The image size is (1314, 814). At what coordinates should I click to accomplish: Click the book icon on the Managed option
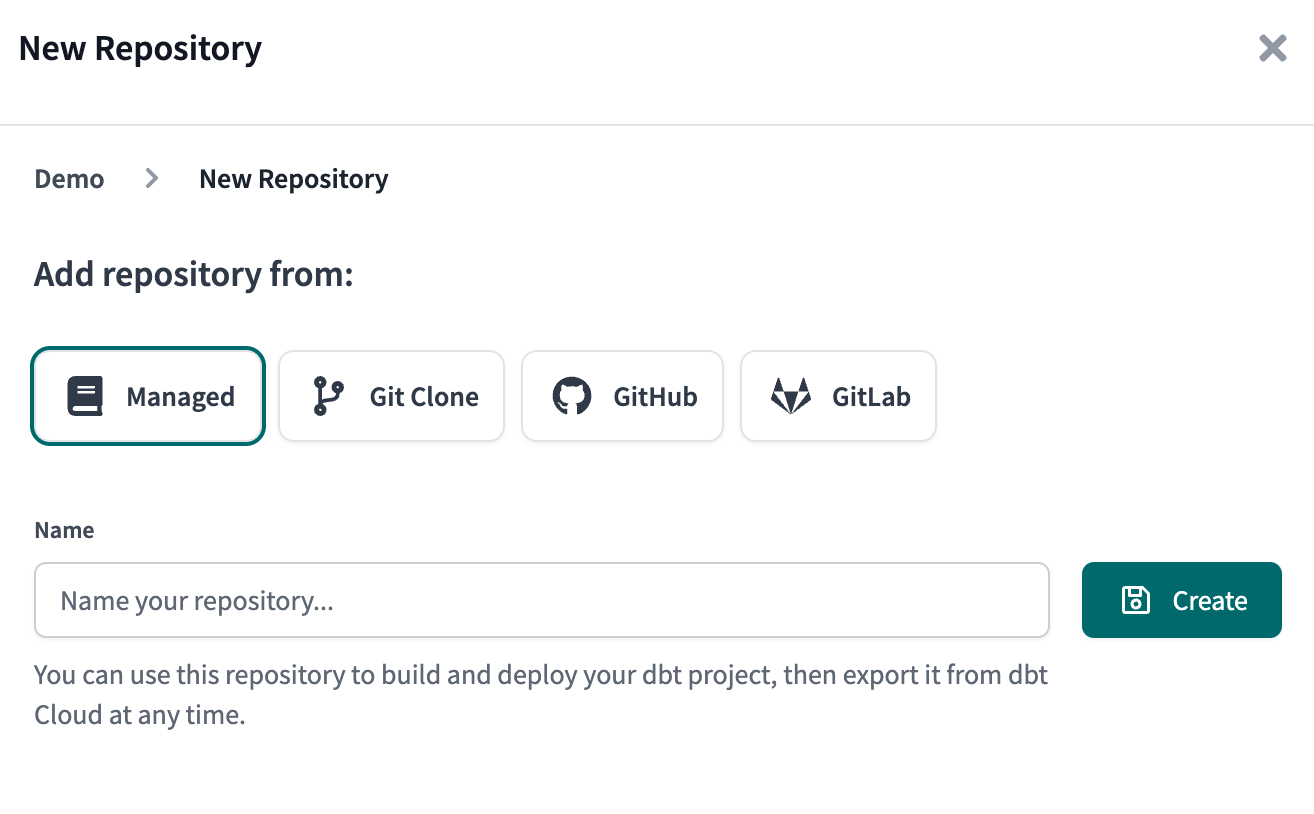tap(85, 396)
